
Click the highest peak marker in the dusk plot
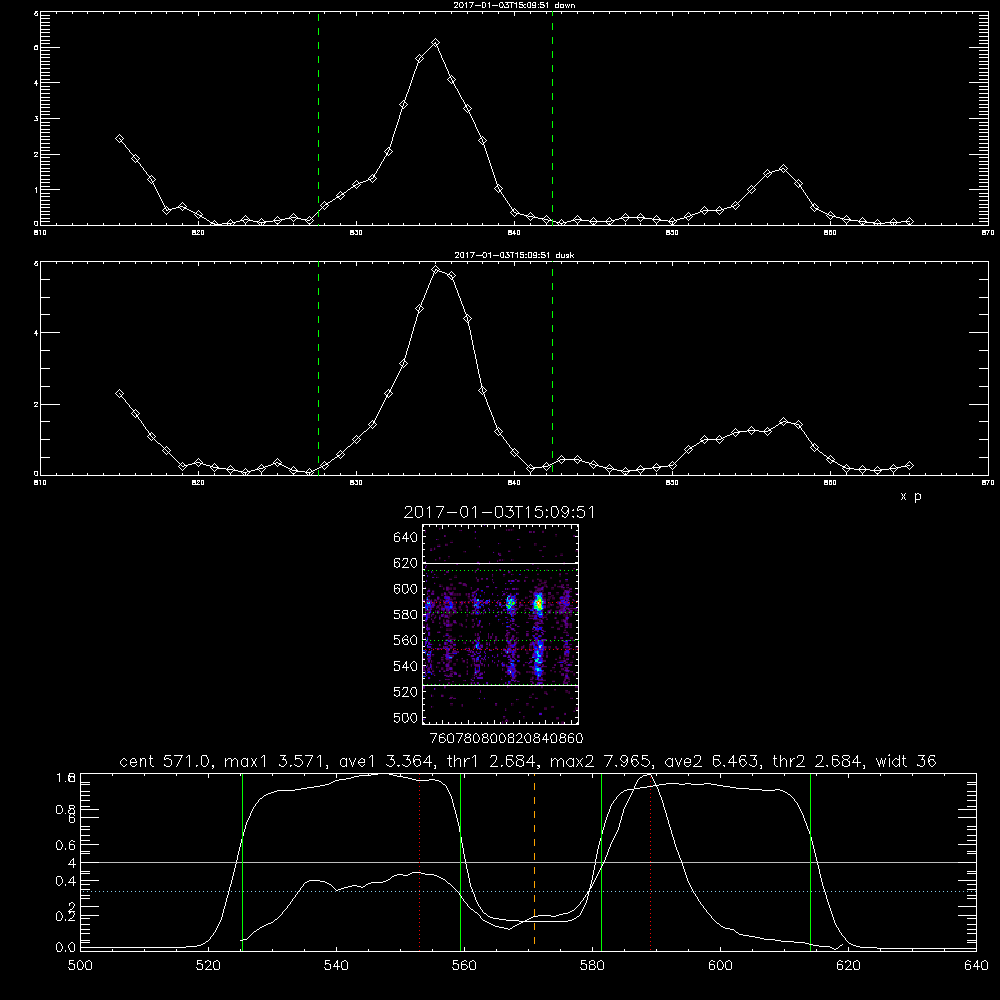pos(436,270)
